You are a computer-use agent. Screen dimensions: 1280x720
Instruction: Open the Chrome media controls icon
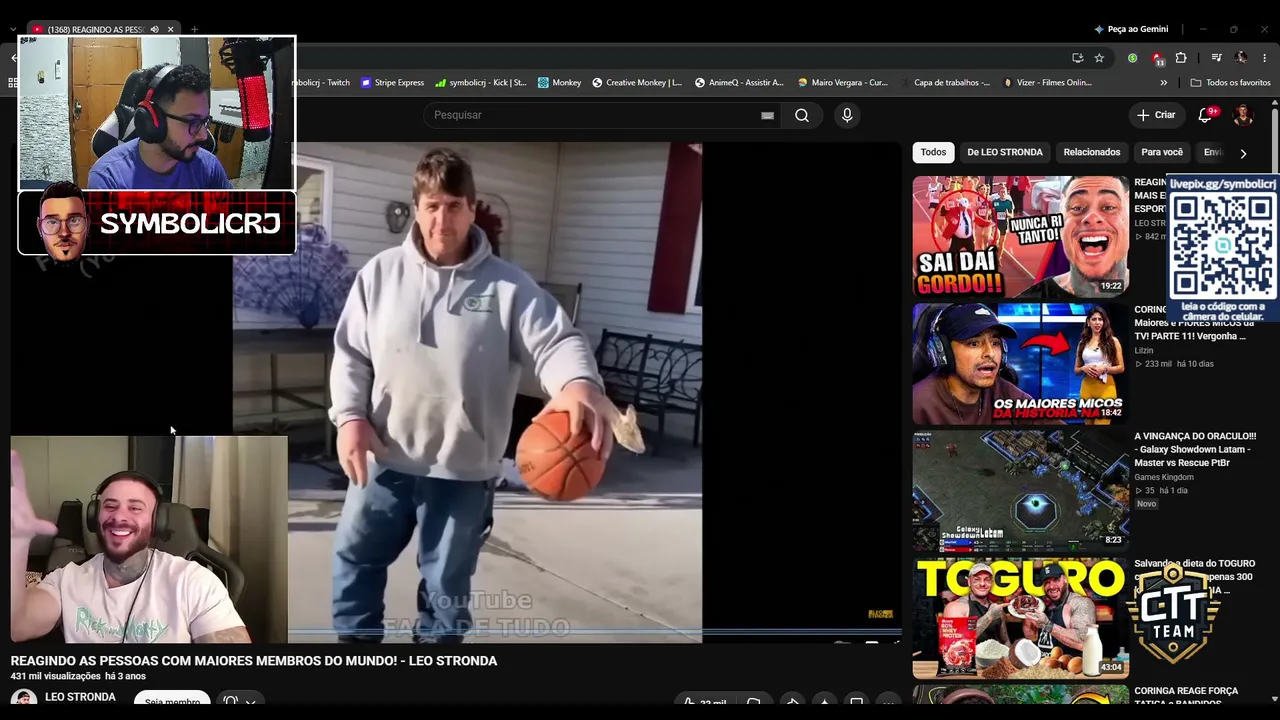(x=1216, y=58)
